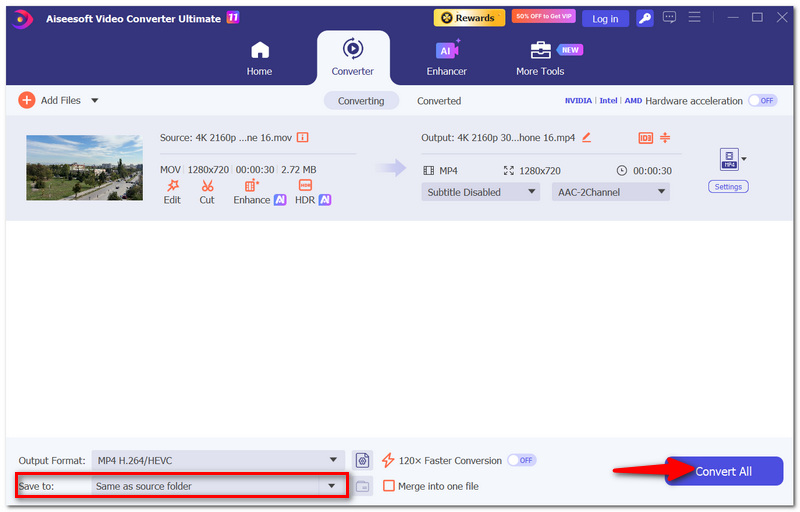Click the open output folder icon
This screenshot has width=800, height=512.
click(x=362, y=486)
